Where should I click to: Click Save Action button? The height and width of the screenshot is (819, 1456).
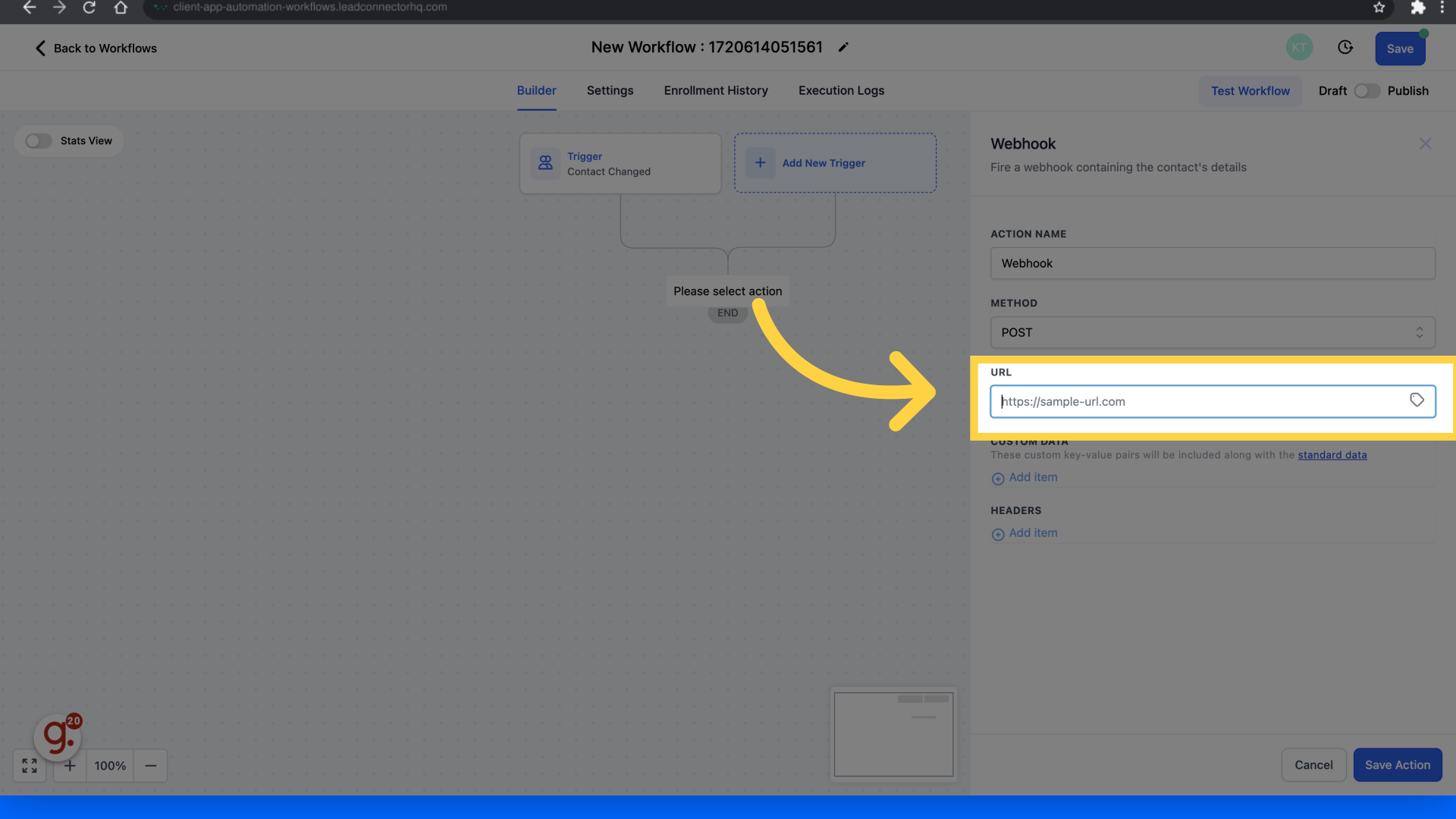point(1398,765)
